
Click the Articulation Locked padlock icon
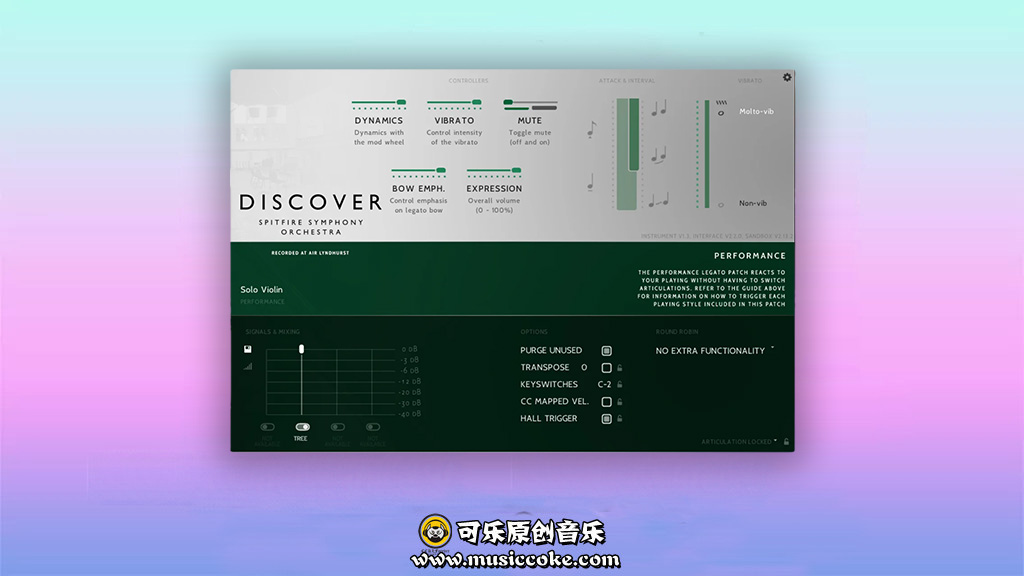tap(787, 441)
